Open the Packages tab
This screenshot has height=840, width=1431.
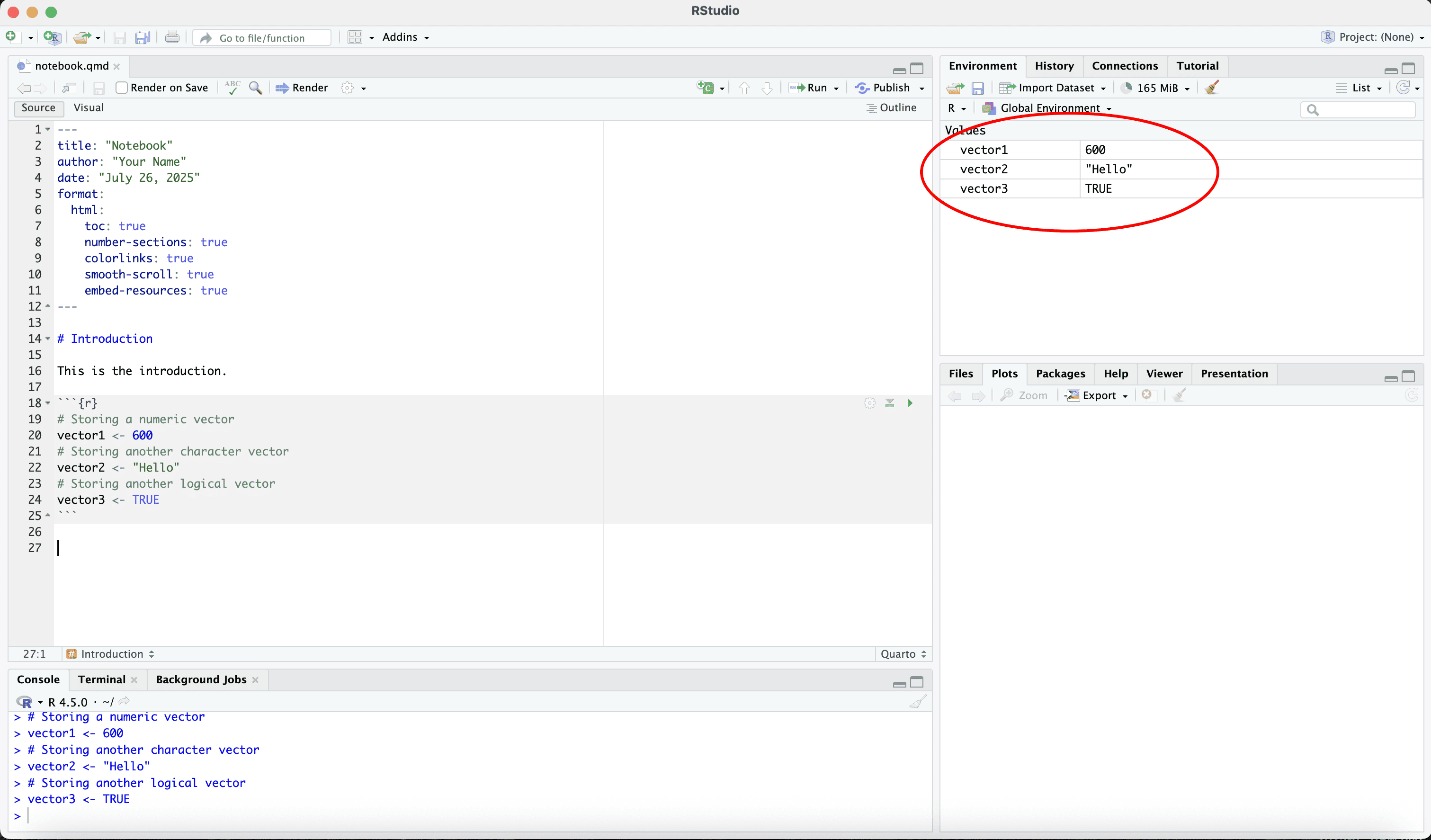[1060, 374]
